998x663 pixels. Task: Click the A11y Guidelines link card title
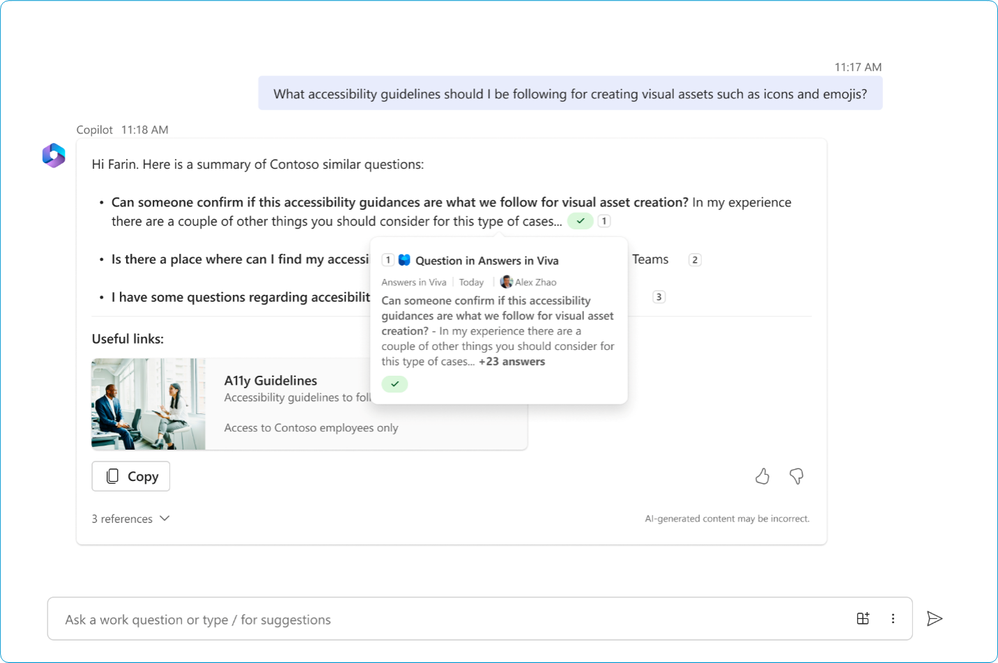(x=270, y=380)
